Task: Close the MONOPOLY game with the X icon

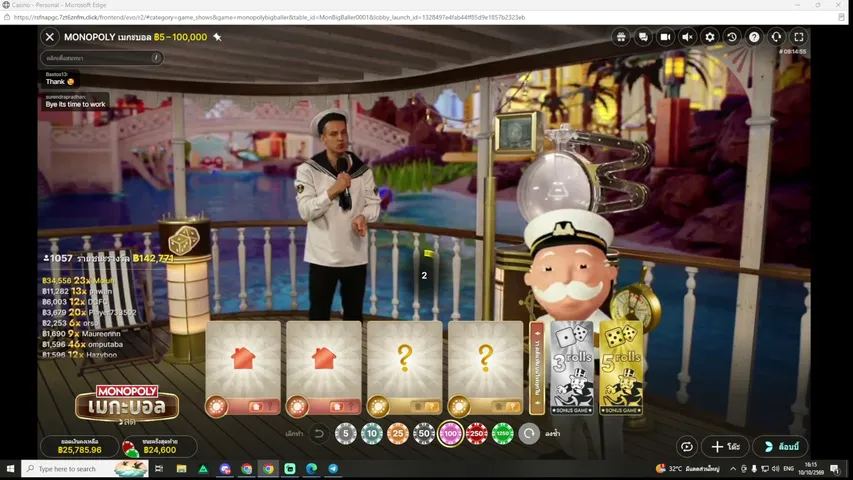Action: click(50, 37)
